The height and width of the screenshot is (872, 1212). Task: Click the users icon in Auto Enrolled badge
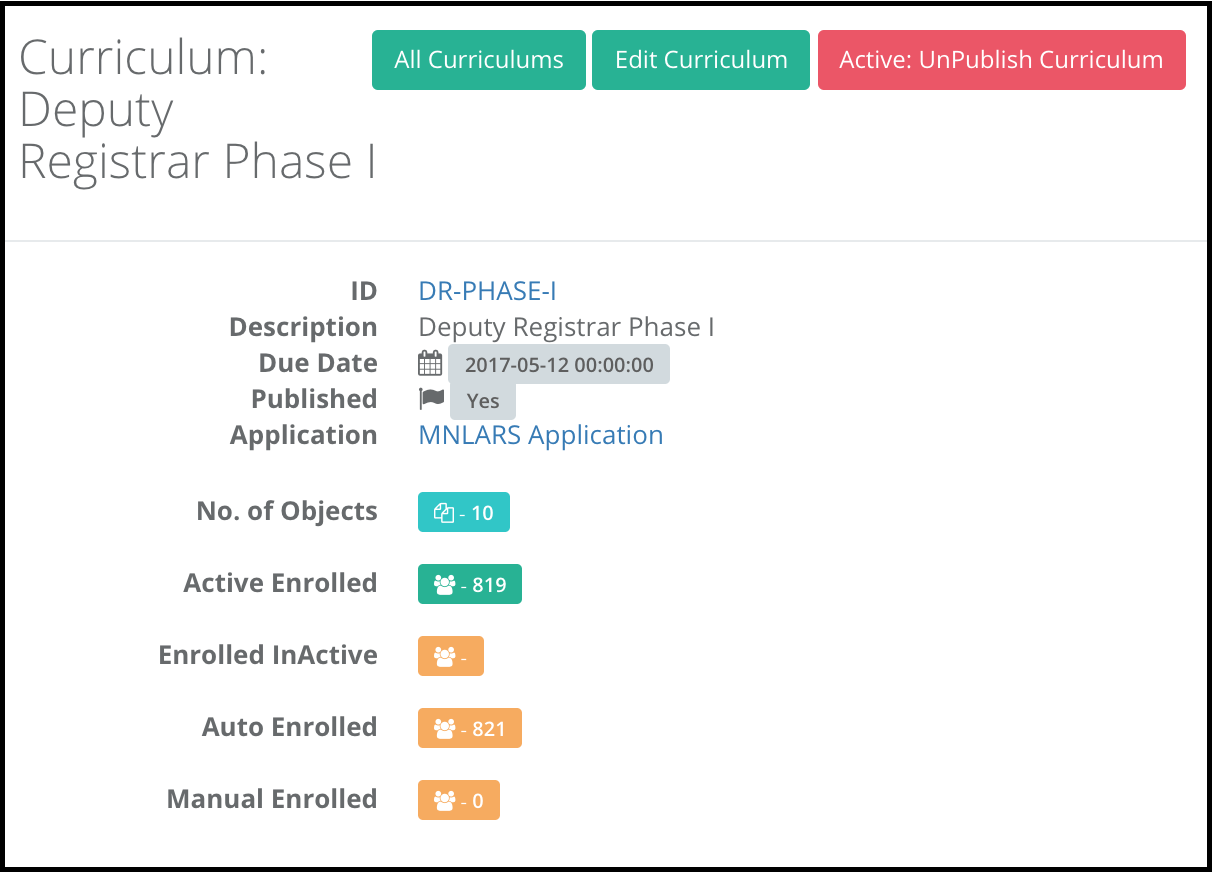(x=445, y=729)
